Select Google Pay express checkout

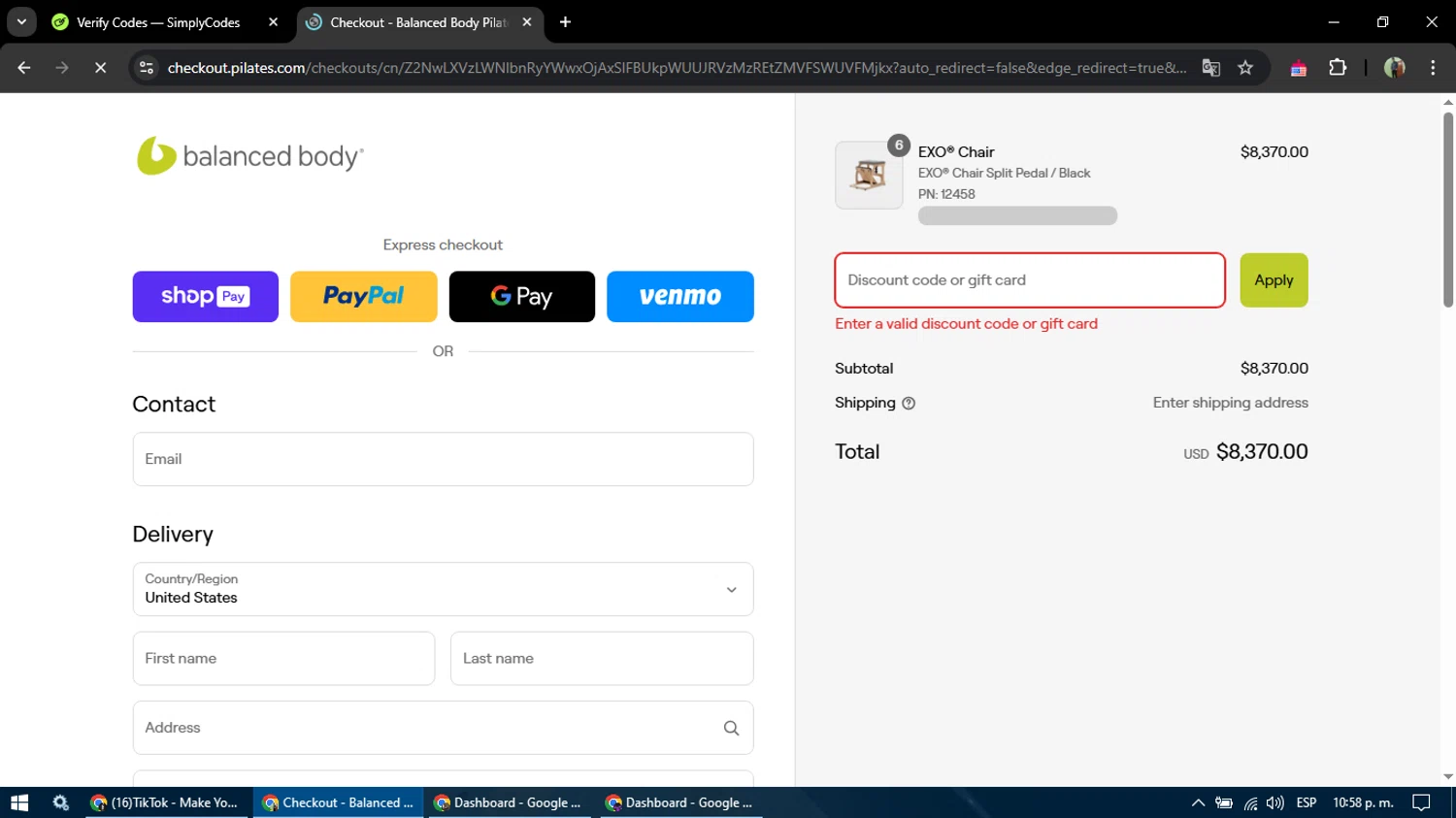[522, 296]
